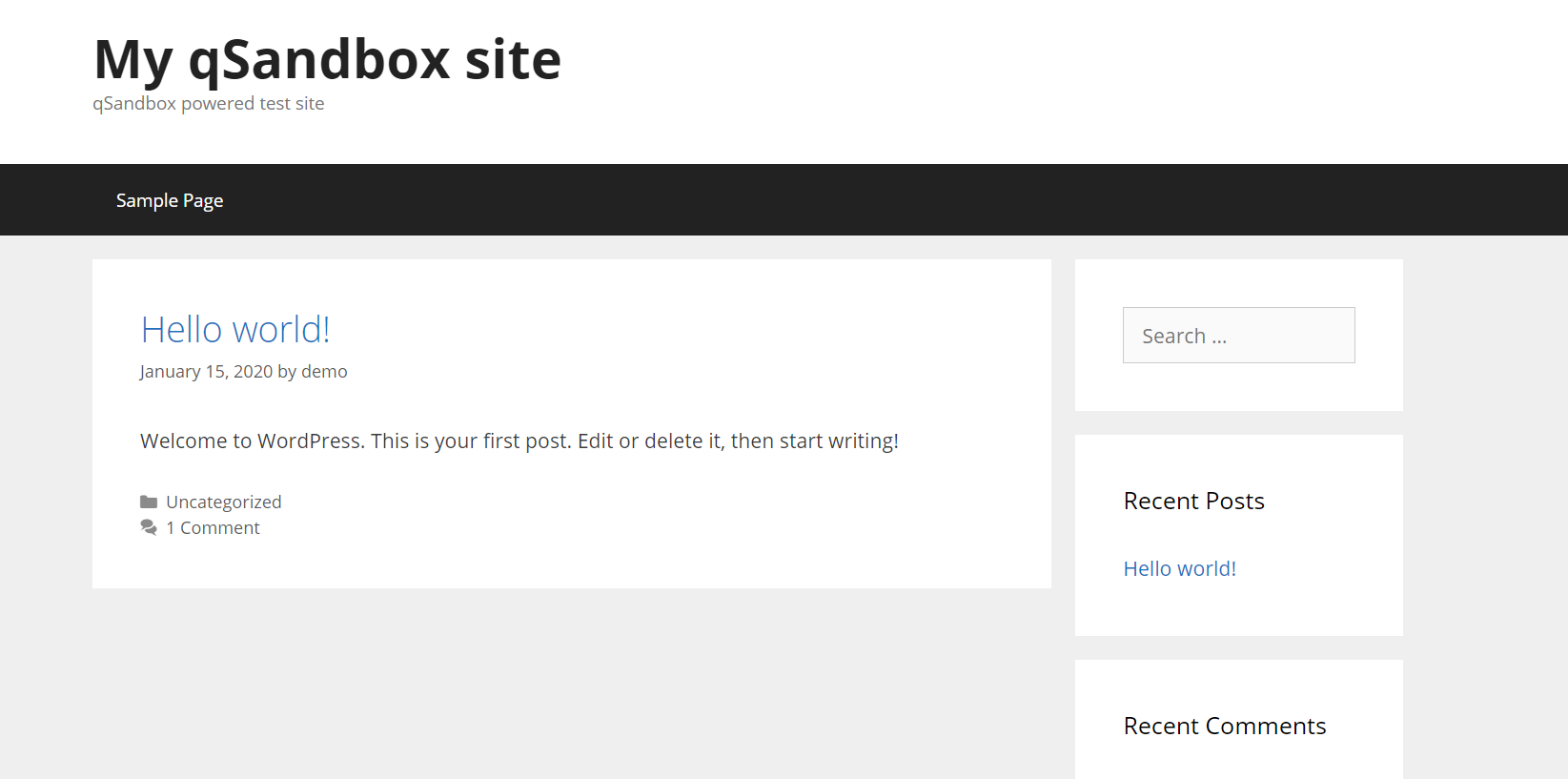1568x779 pixels.
Task: Open the Hello world! post title
Action: point(235,330)
